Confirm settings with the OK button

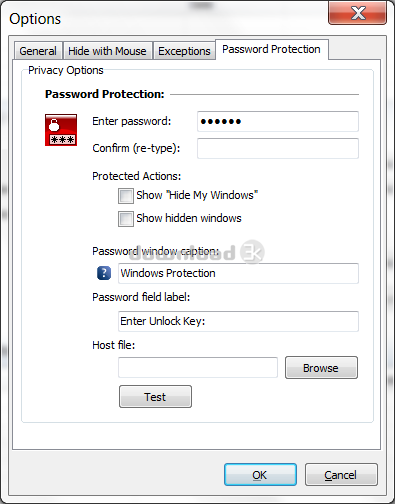pos(260,474)
